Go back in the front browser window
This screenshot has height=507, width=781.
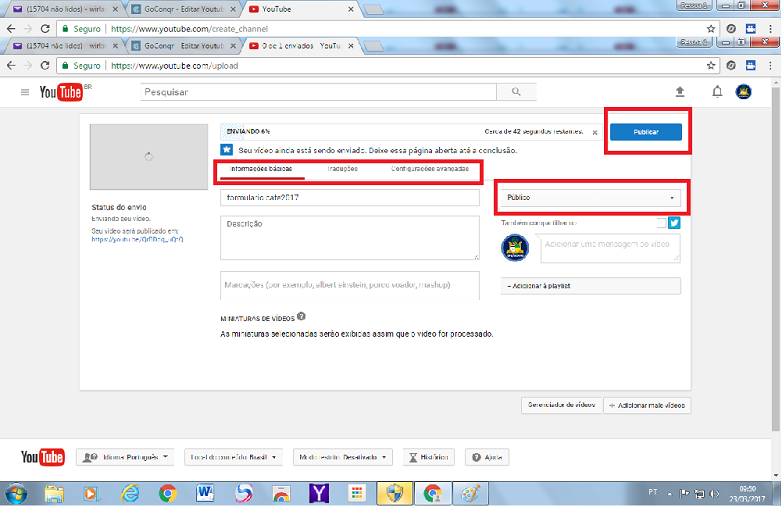point(11,65)
